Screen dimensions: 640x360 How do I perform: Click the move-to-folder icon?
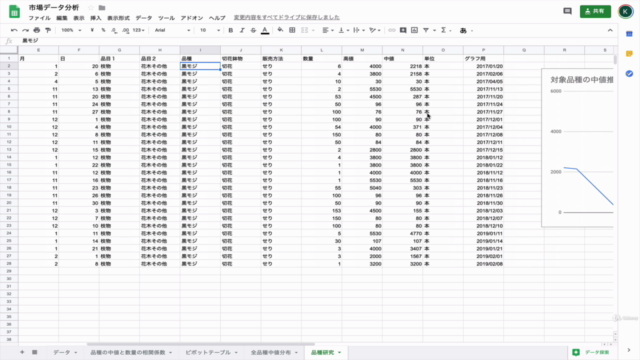(102, 8)
